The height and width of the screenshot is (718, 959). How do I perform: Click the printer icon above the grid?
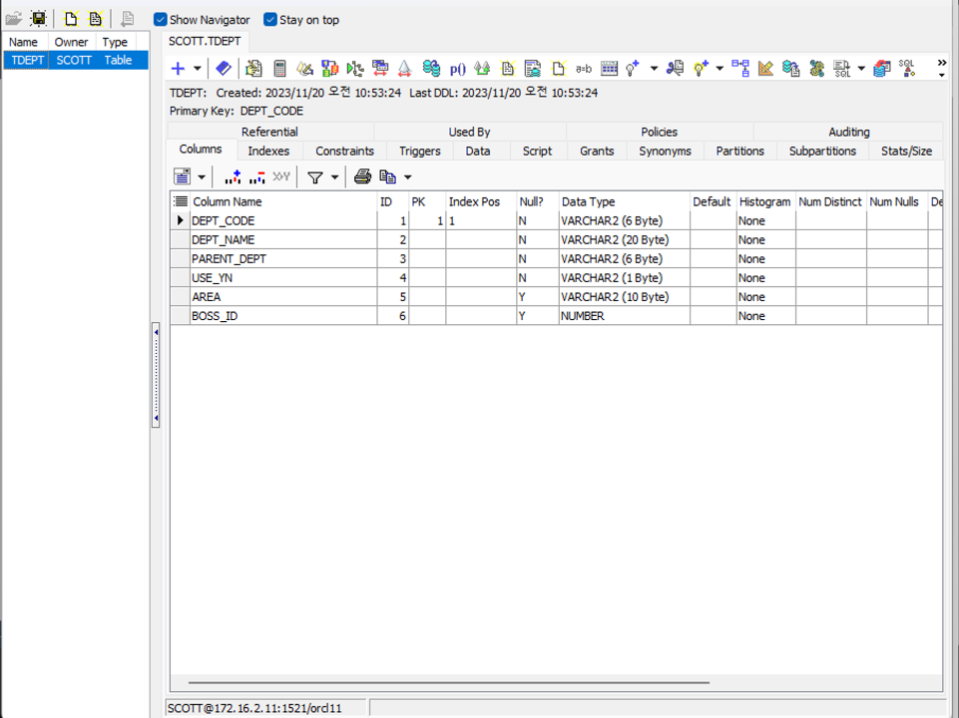coord(363,177)
